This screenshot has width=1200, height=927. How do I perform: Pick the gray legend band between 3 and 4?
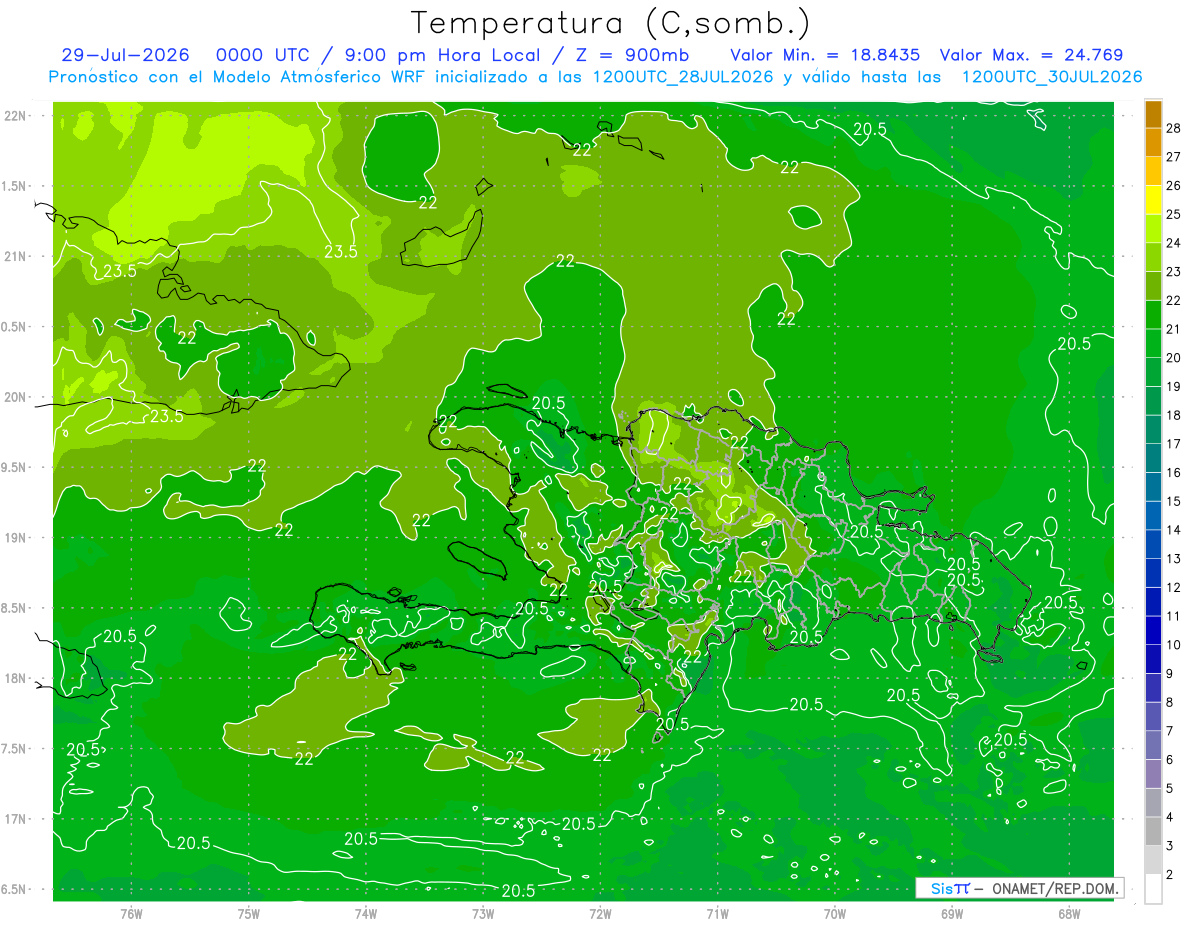[1153, 832]
